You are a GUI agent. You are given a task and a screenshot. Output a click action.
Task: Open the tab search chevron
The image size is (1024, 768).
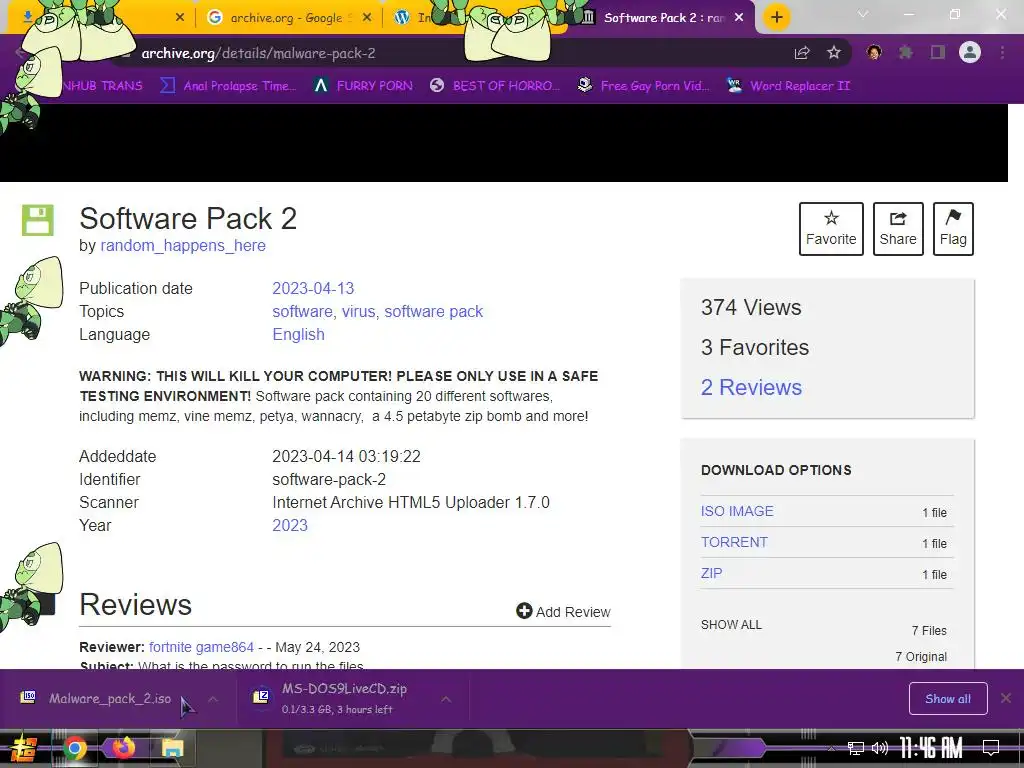(863, 14)
